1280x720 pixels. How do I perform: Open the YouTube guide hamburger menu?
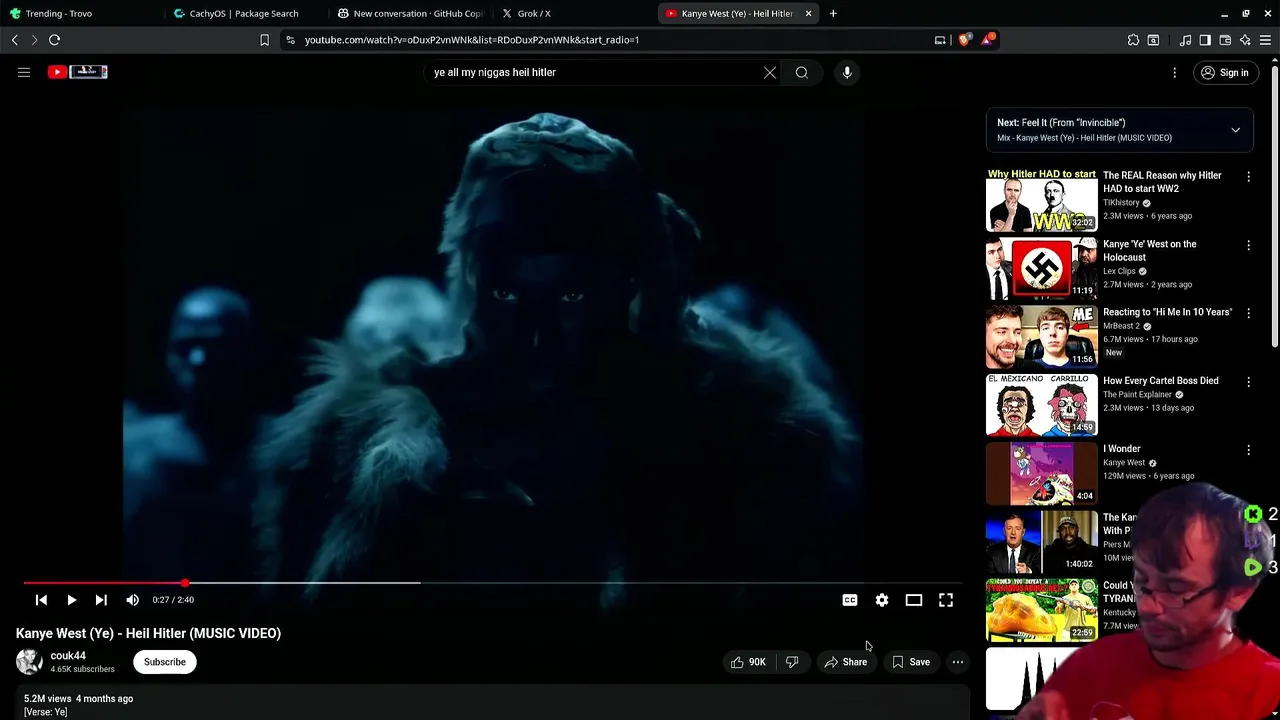click(x=24, y=72)
